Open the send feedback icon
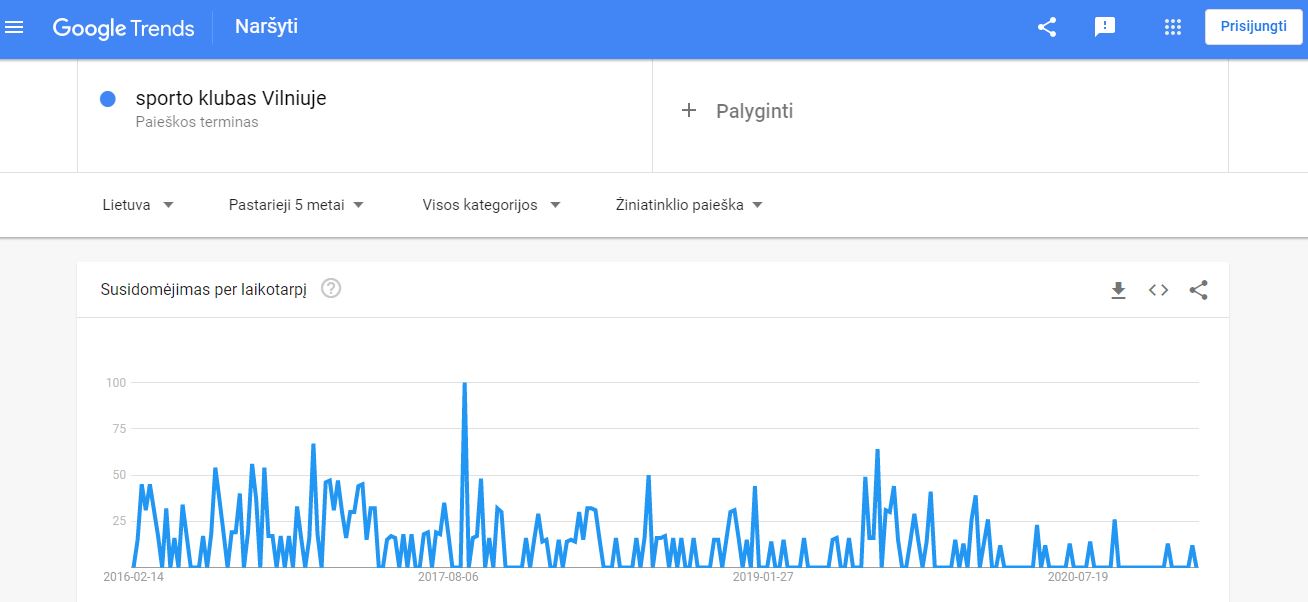The height and width of the screenshot is (602, 1308). (x=1105, y=27)
